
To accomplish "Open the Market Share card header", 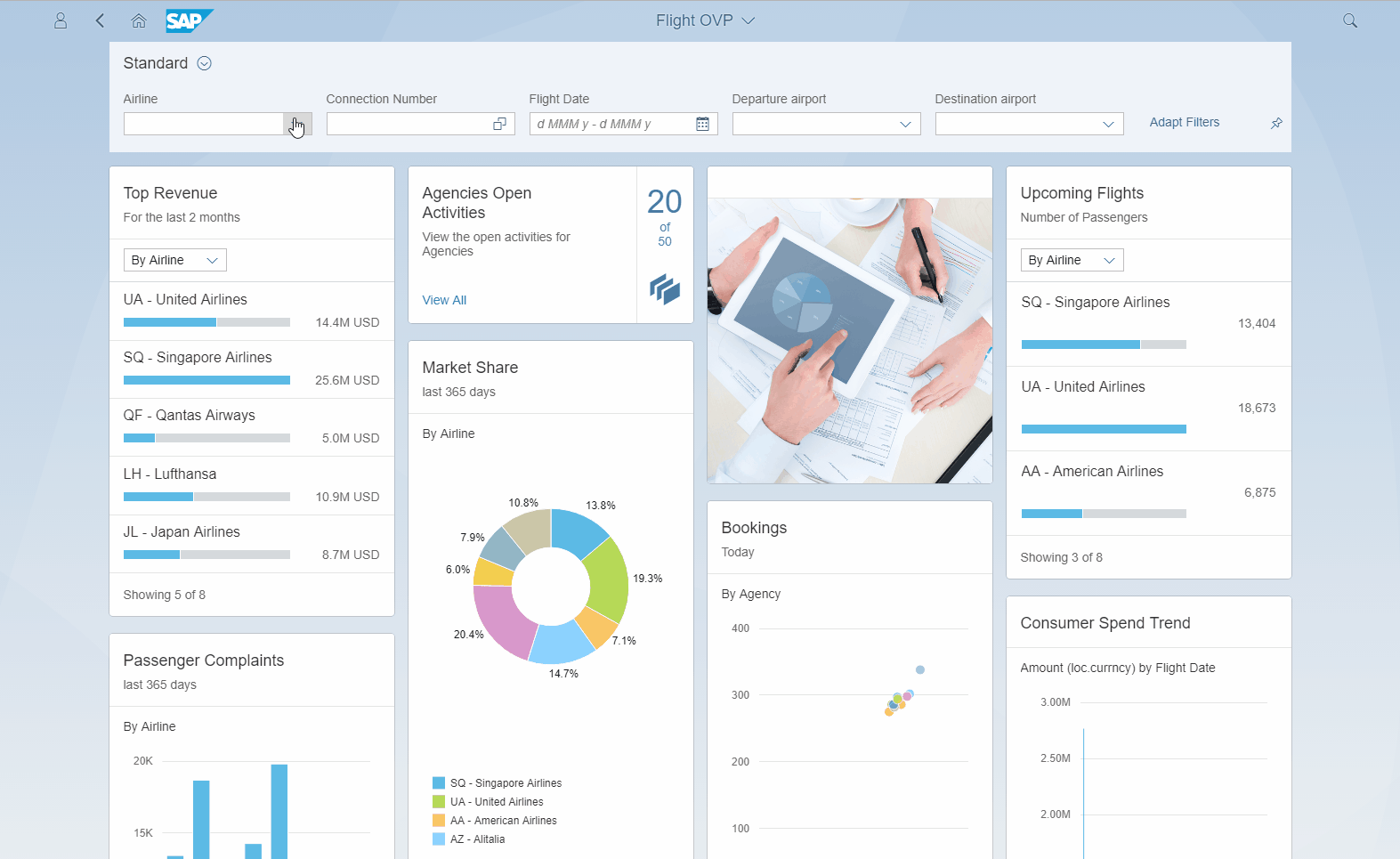I will tap(551, 378).
